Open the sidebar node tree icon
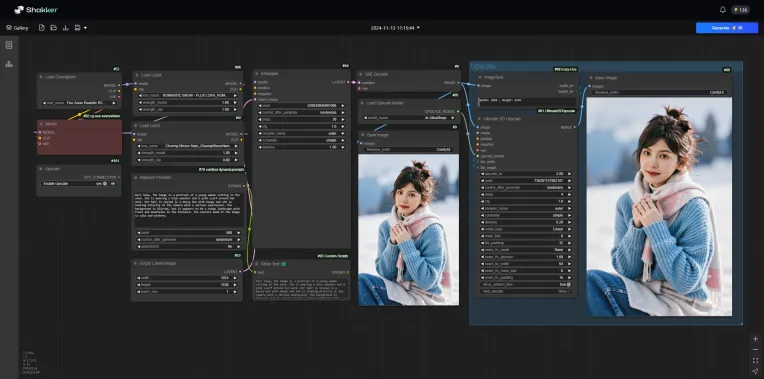This screenshot has width=764, height=379. [9, 64]
